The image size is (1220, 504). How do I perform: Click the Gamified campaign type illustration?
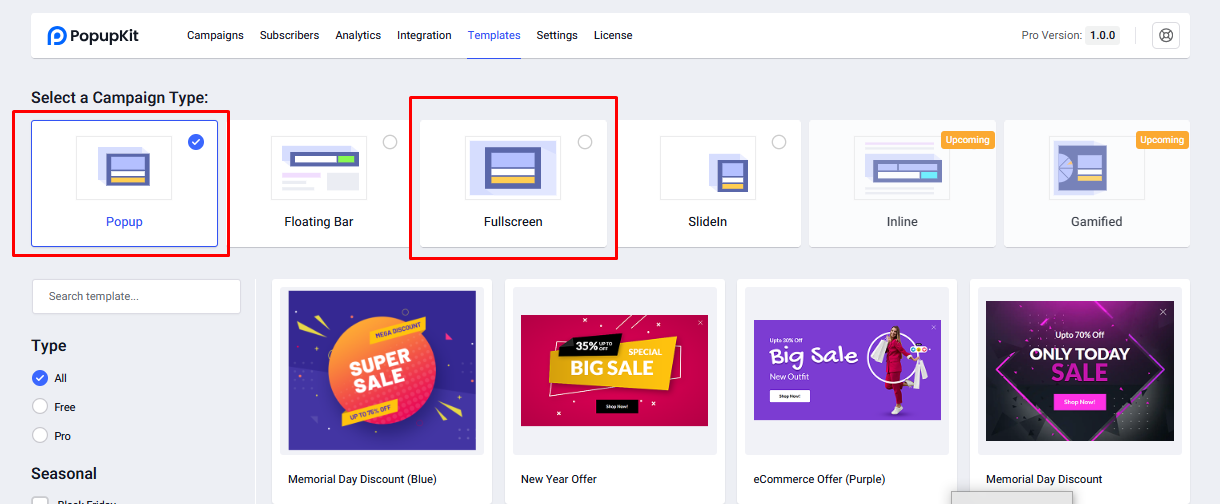[1096, 168]
